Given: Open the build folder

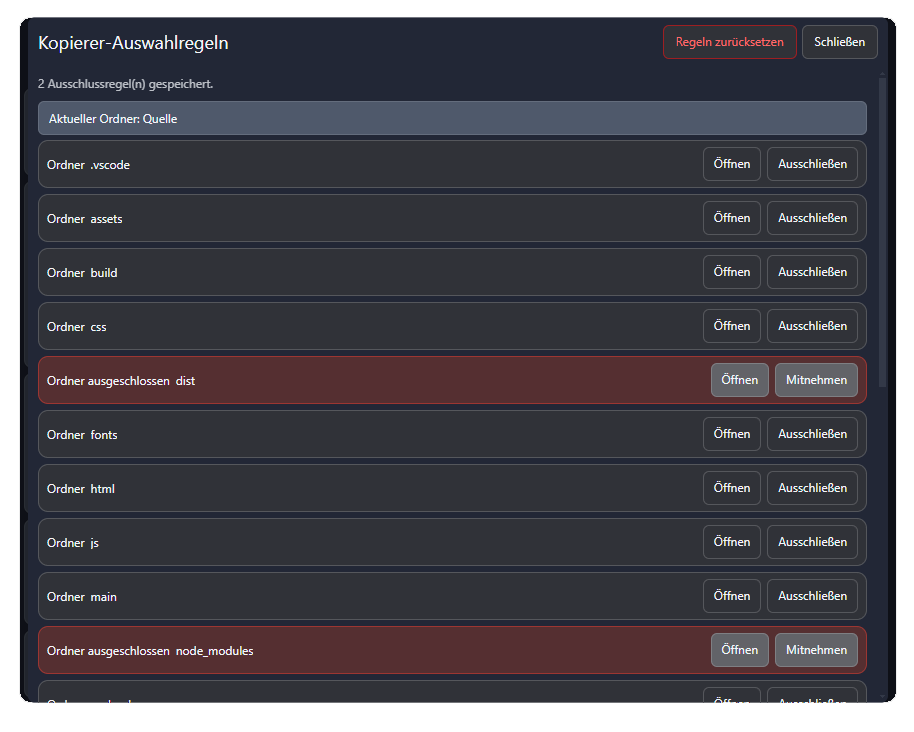Looking at the screenshot, I should 732,272.
